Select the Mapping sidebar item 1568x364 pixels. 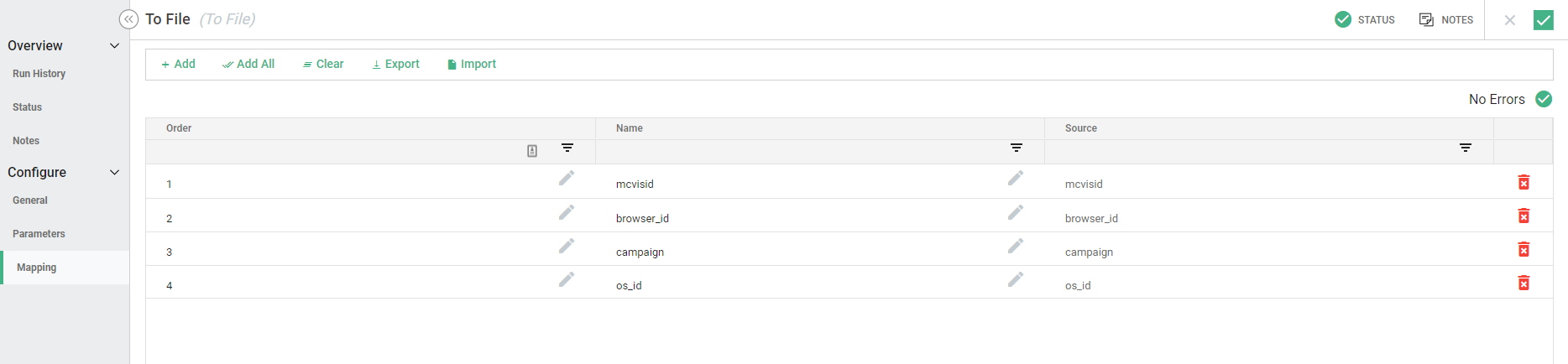(37, 268)
